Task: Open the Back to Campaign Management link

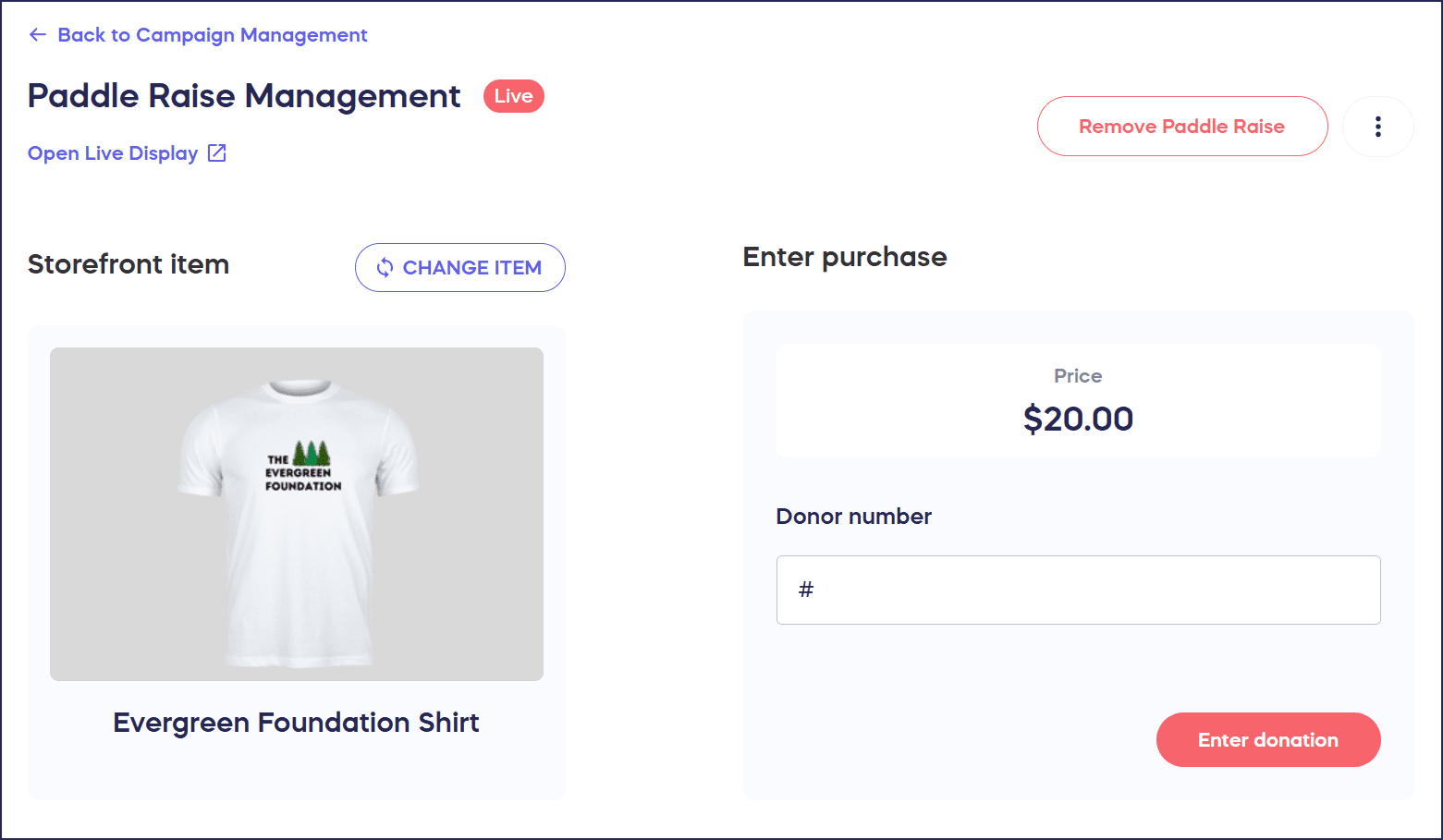Action: coord(212,35)
